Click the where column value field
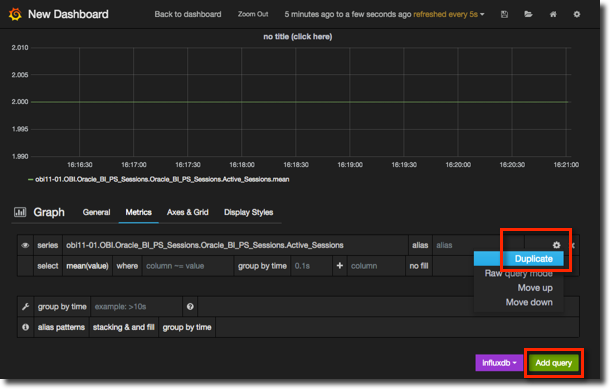Screen dimensions: 610x389 (x=188, y=266)
